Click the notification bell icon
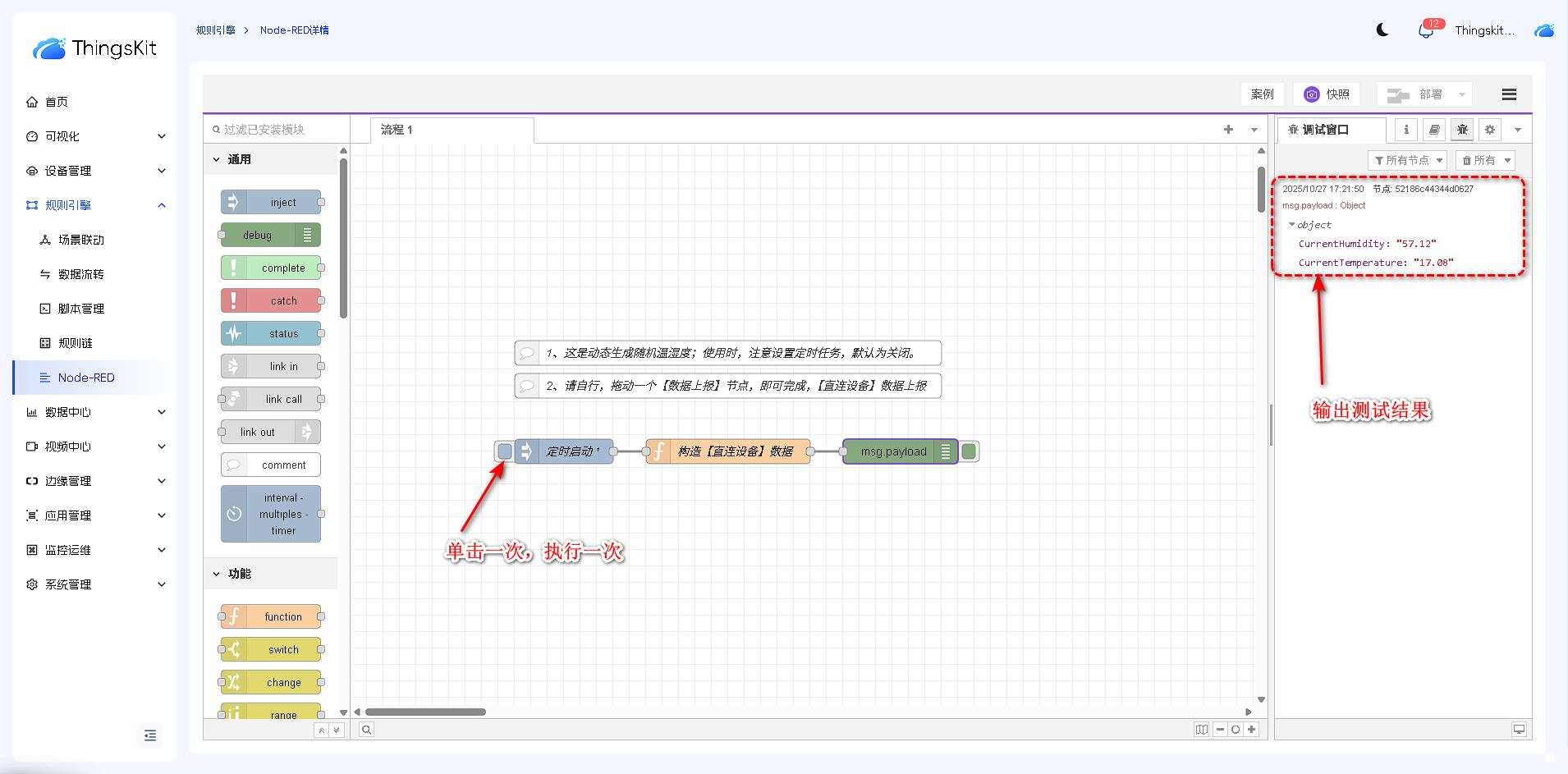The width and height of the screenshot is (1568, 774). (x=1426, y=31)
